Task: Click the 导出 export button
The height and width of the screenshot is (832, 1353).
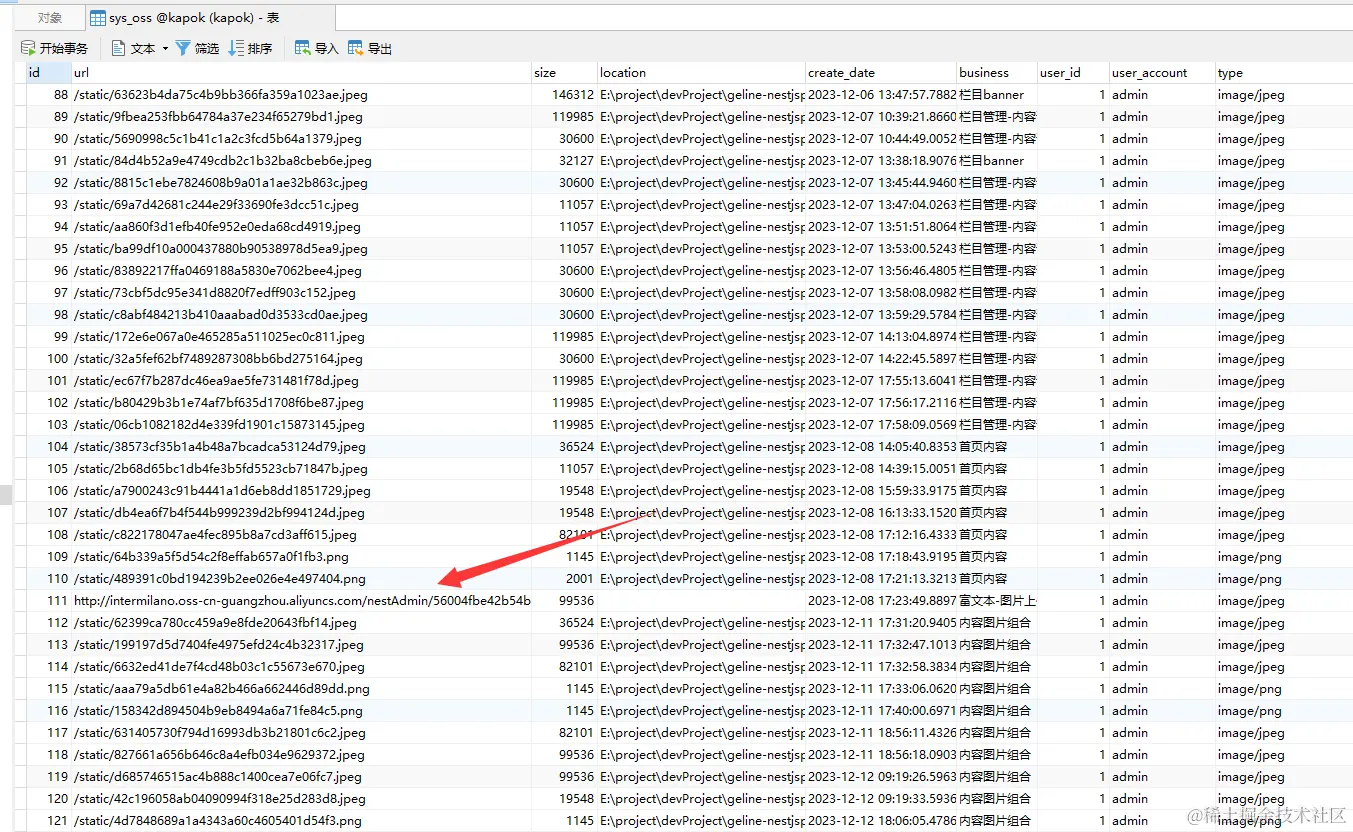Action: pyautogui.click(x=369, y=48)
